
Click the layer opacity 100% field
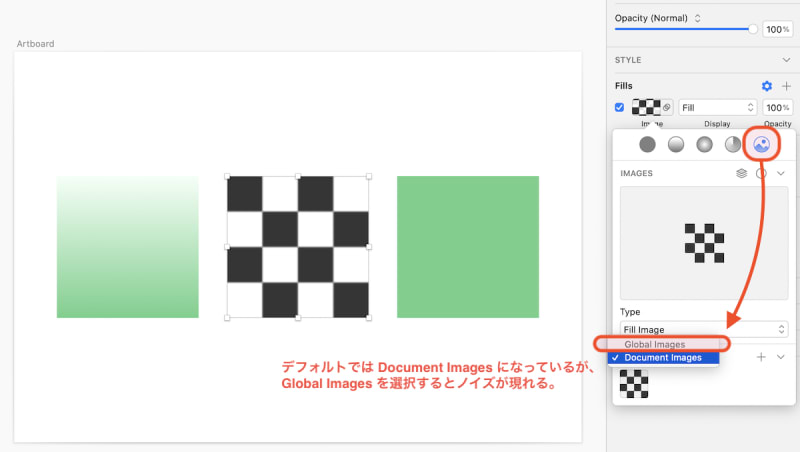tap(777, 30)
